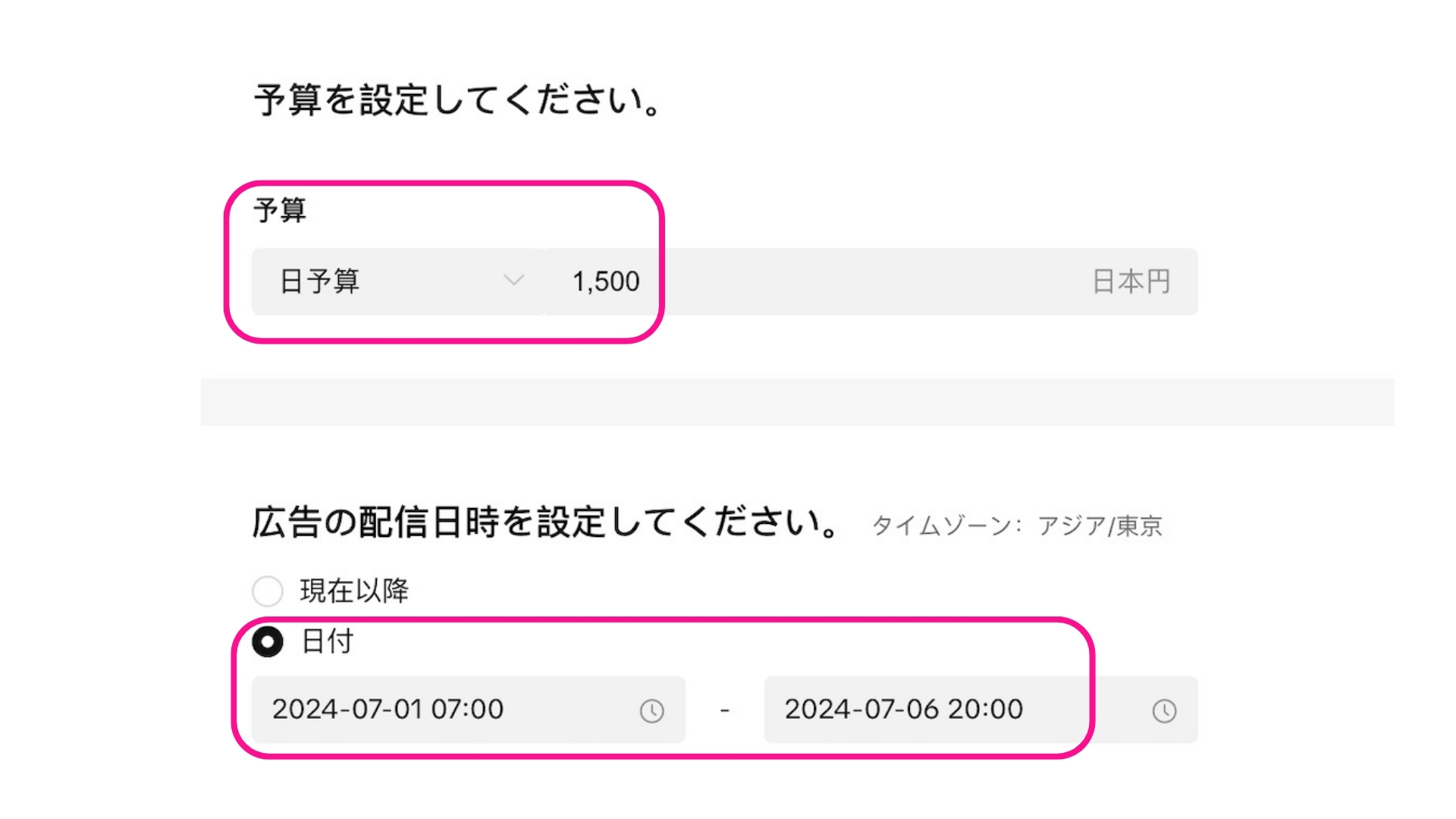Click the start date time icon

click(650, 710)
